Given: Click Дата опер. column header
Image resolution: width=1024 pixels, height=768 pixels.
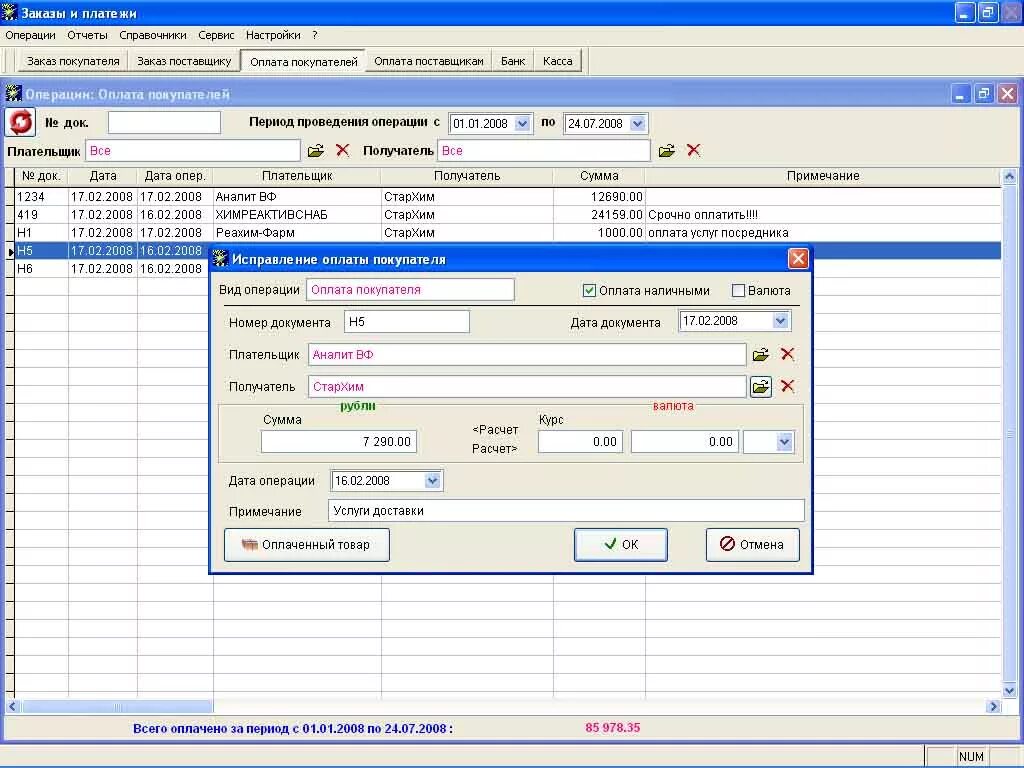Looking at the screenshot, I should (x=175, y=176).
